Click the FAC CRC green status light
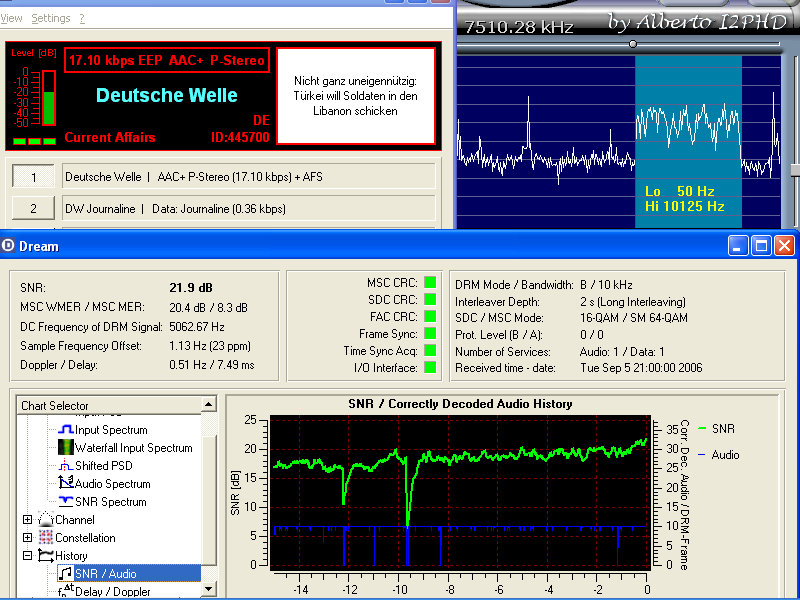800x600 pixels. (430, 316)
